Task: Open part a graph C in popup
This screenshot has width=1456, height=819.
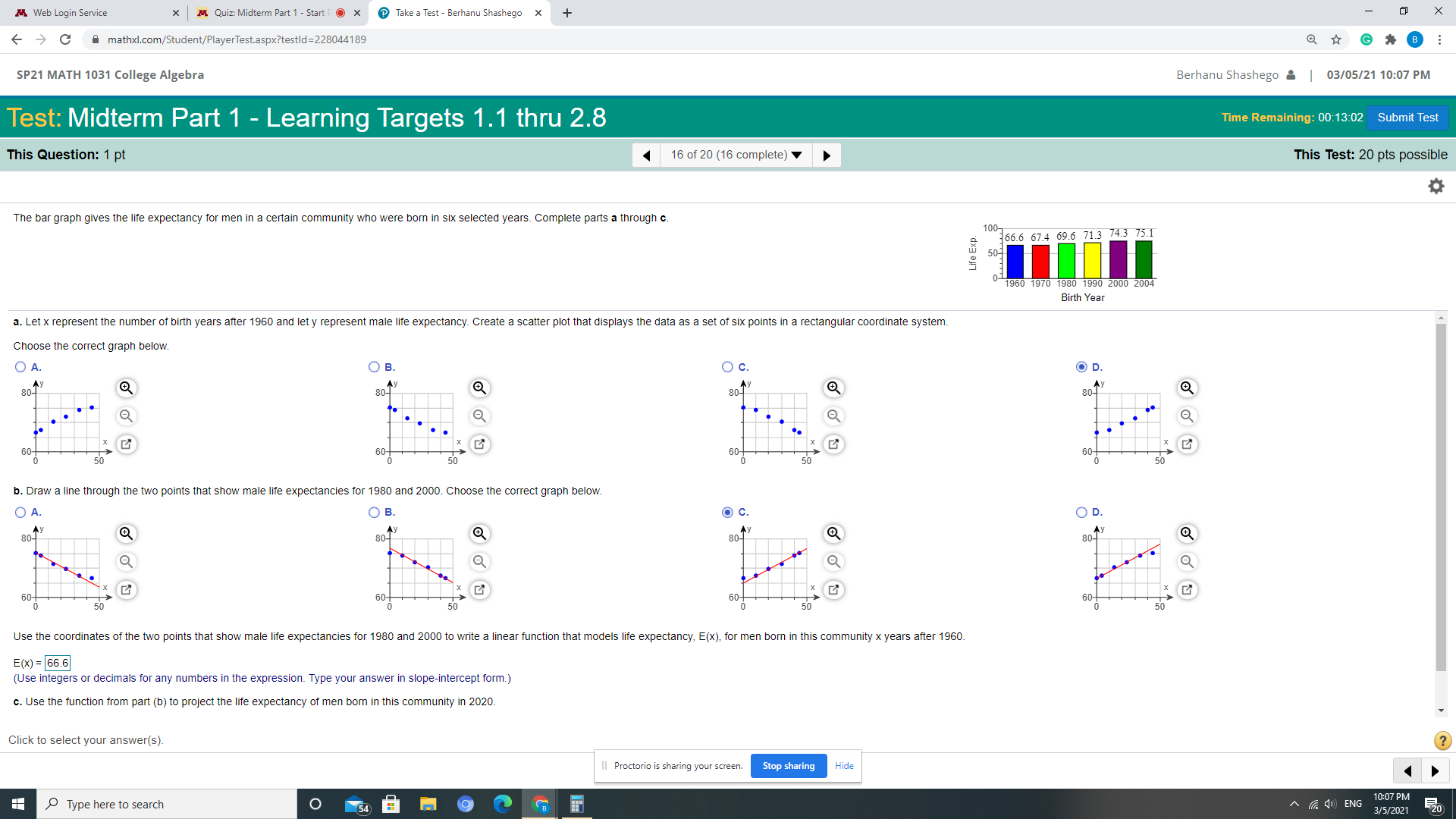Action: tap(833, 444)
